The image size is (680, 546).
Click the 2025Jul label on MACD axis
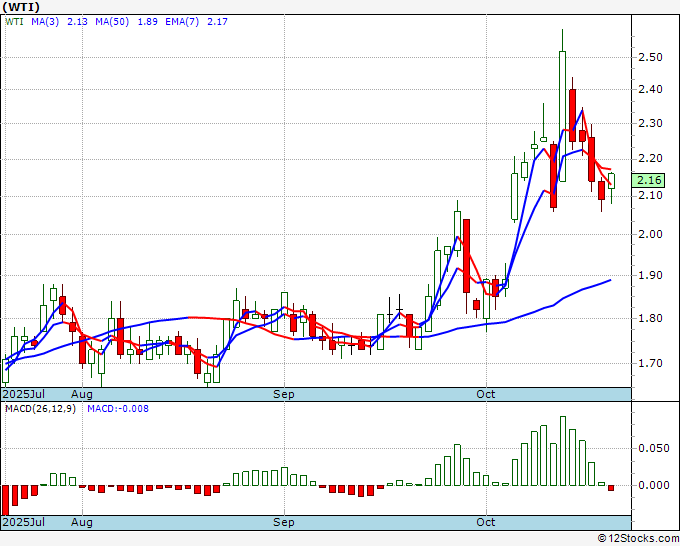[x=23, y=522]
